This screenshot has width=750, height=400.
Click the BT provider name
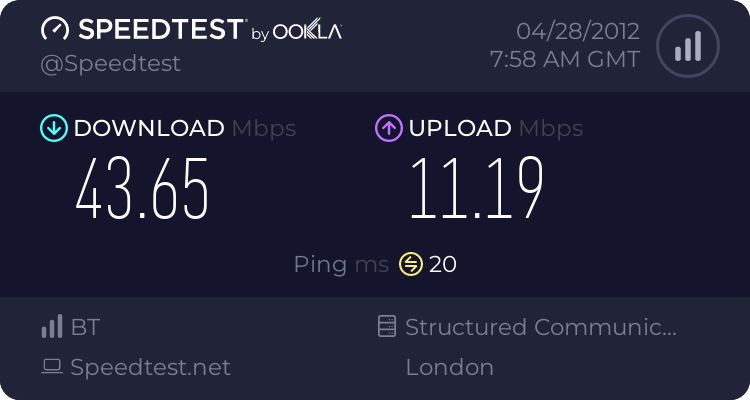(85, 327)
